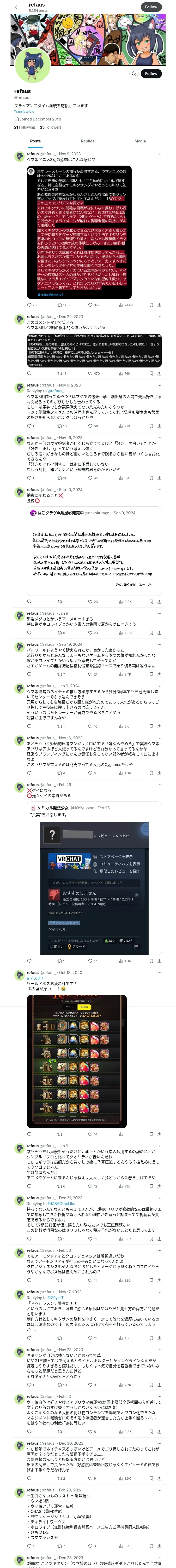
Task: Open more menu on Sep 10, 2024 post
Action: point(159,489)
